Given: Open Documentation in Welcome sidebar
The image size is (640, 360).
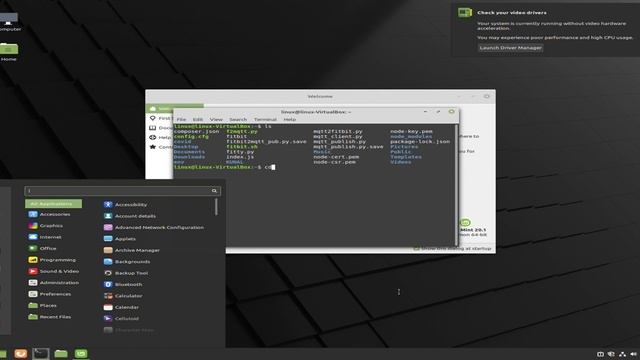Looking at the screenshot, I should [160, 128].
